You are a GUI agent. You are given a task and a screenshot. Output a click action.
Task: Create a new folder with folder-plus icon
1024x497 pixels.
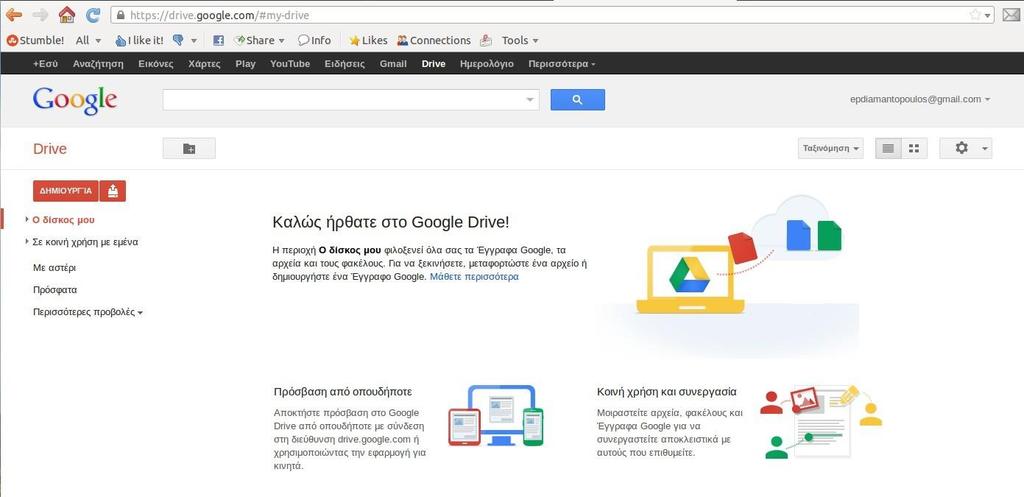click(189, 148)
